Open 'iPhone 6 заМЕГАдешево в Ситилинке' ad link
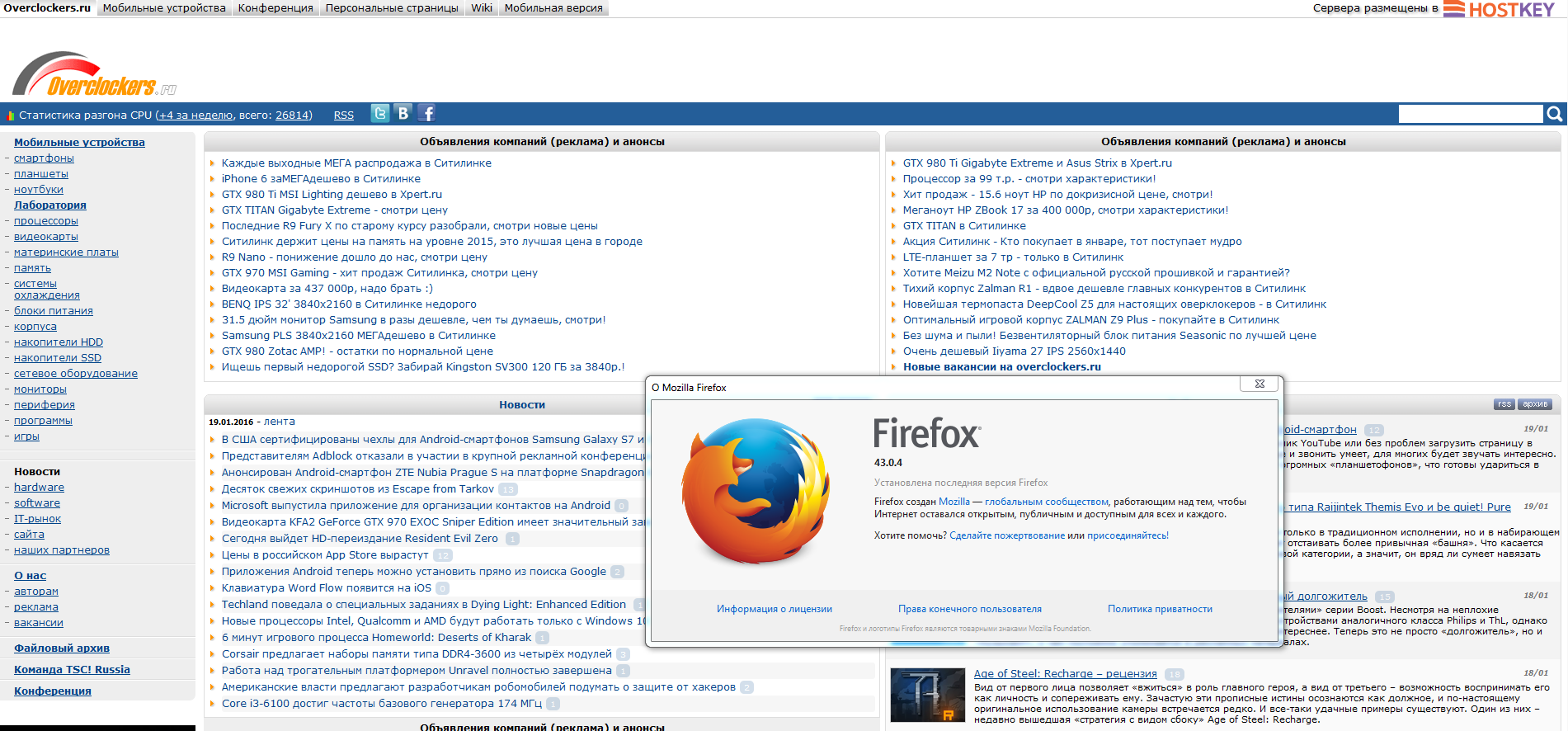The image size is (1568, 731). click(321, 179)
